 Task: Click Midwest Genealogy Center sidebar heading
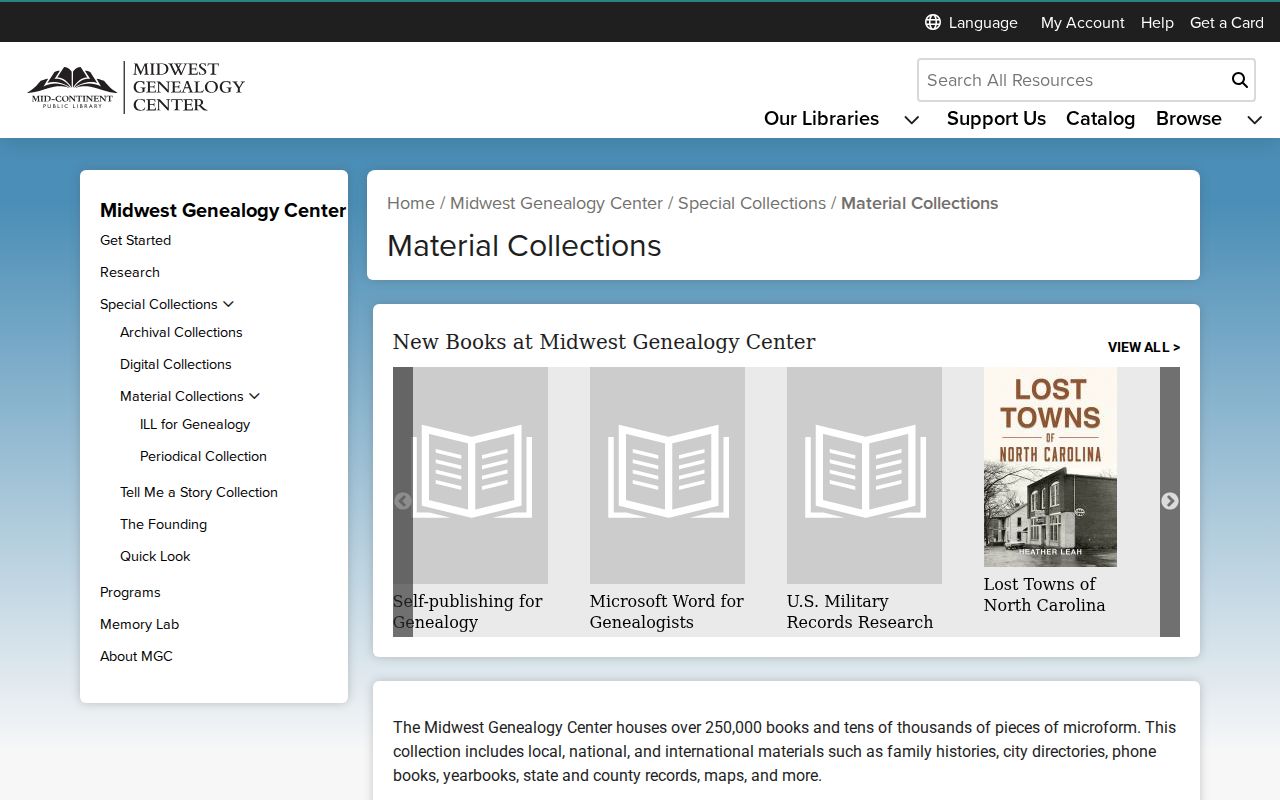(x=223, y=210)
